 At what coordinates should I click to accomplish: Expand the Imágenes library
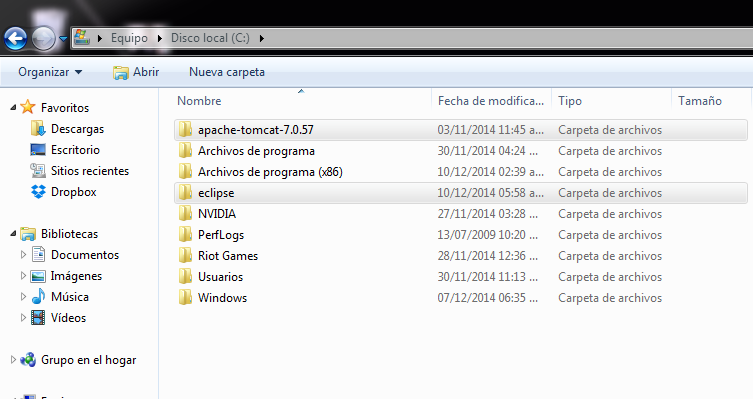tap(23, 276)
